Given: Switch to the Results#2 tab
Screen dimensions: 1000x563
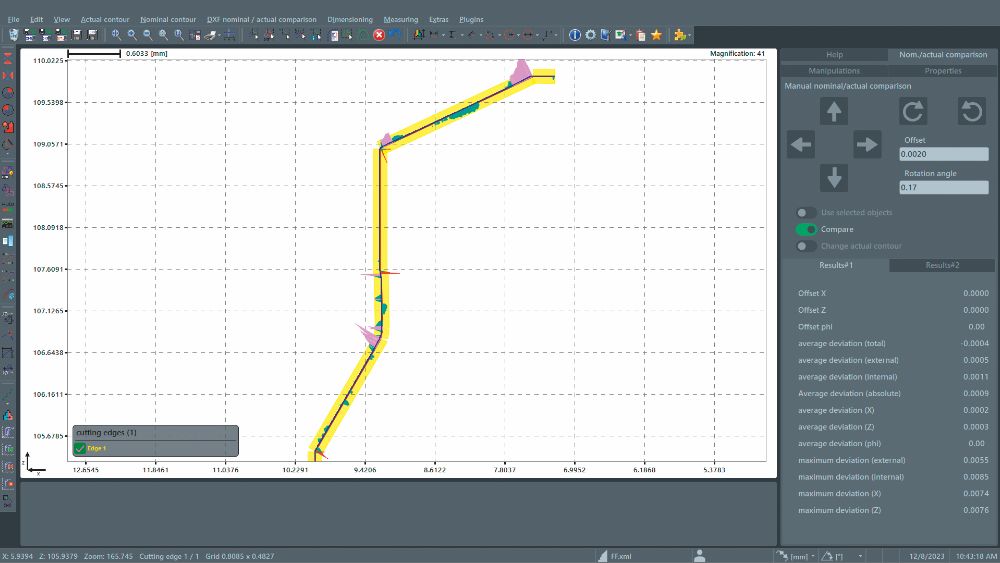Looking at the screenshot, I should click(x=942, y=265).
